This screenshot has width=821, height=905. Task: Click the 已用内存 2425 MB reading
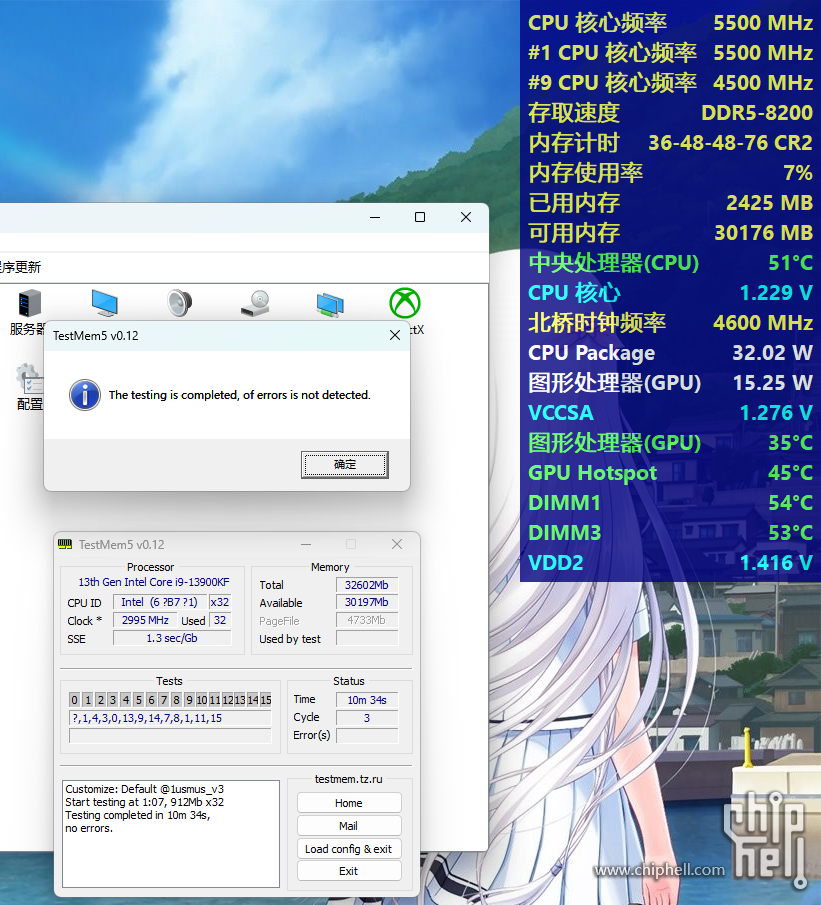click(670, 203)
